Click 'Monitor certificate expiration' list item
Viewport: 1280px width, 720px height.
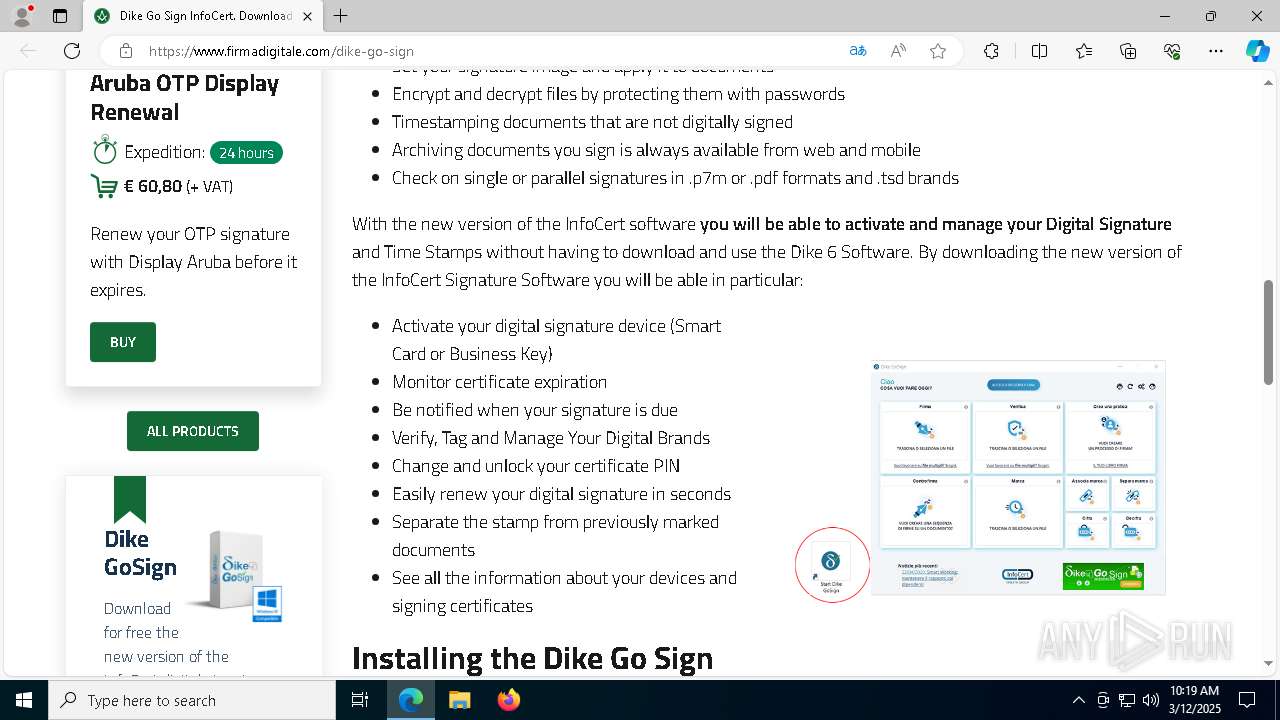pos(499,382)
